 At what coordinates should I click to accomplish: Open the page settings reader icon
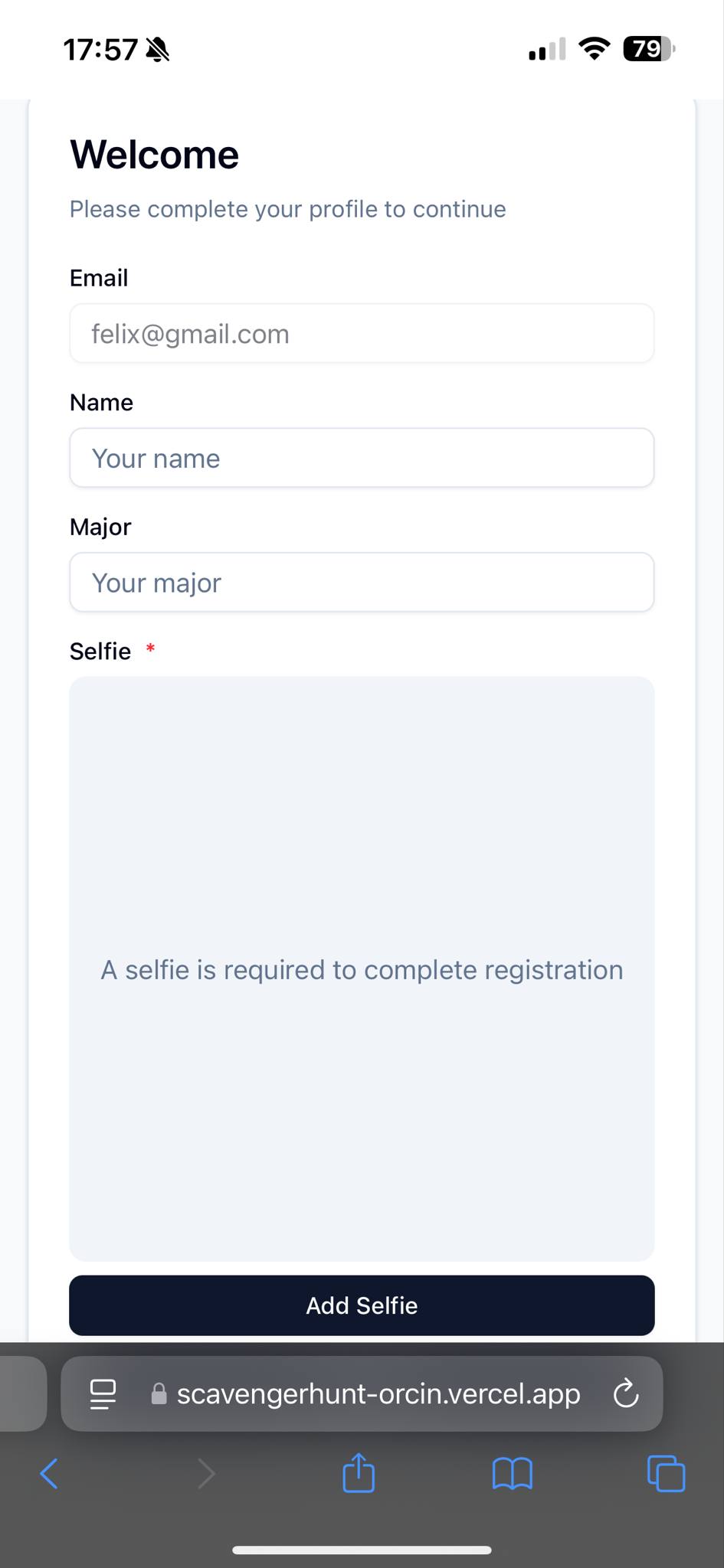[x=103, y=1393]
